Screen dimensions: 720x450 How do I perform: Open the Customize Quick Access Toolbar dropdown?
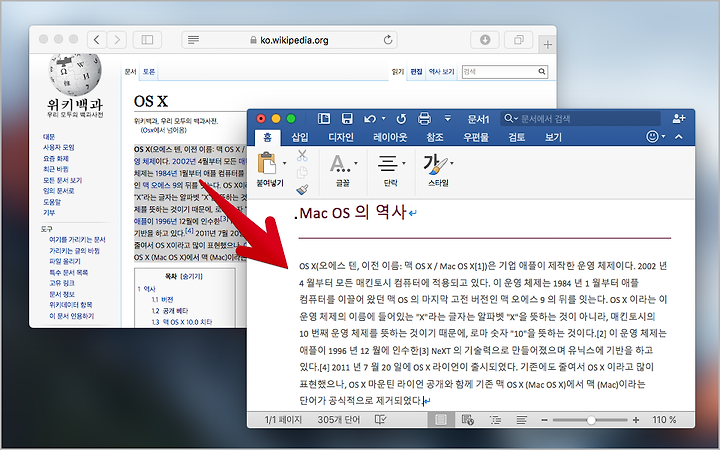pyautogui.click(x=447, y=119)
